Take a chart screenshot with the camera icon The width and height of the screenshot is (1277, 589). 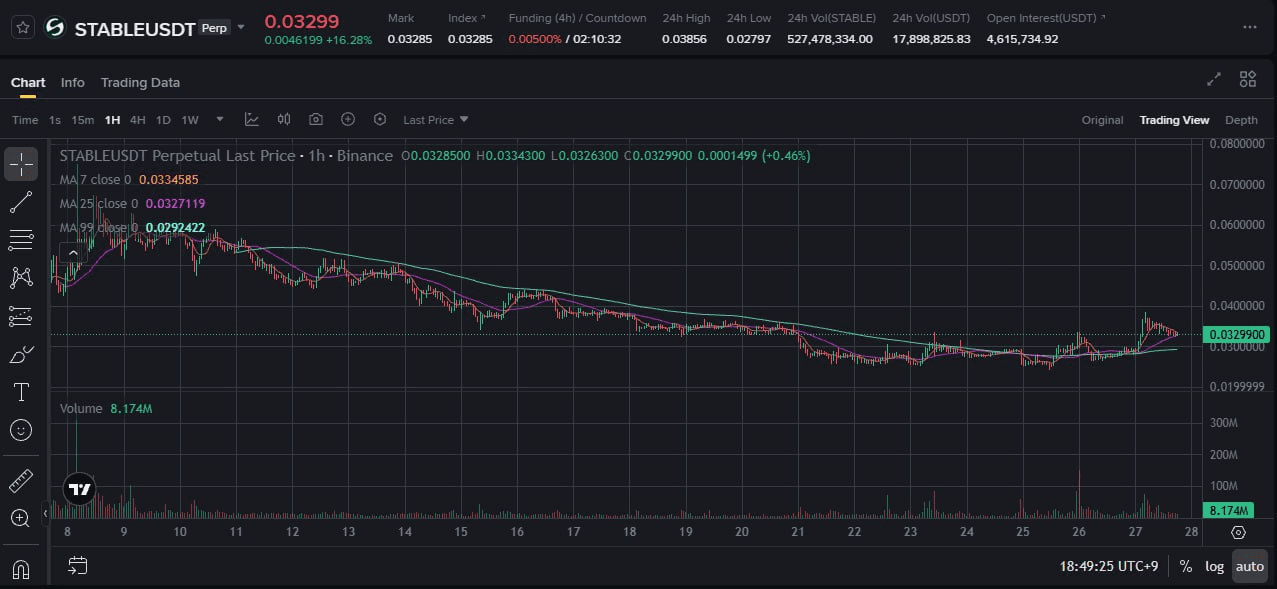coord(316,119)
